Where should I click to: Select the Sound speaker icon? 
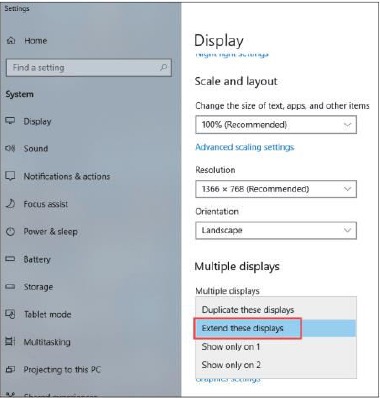(10, 148)
